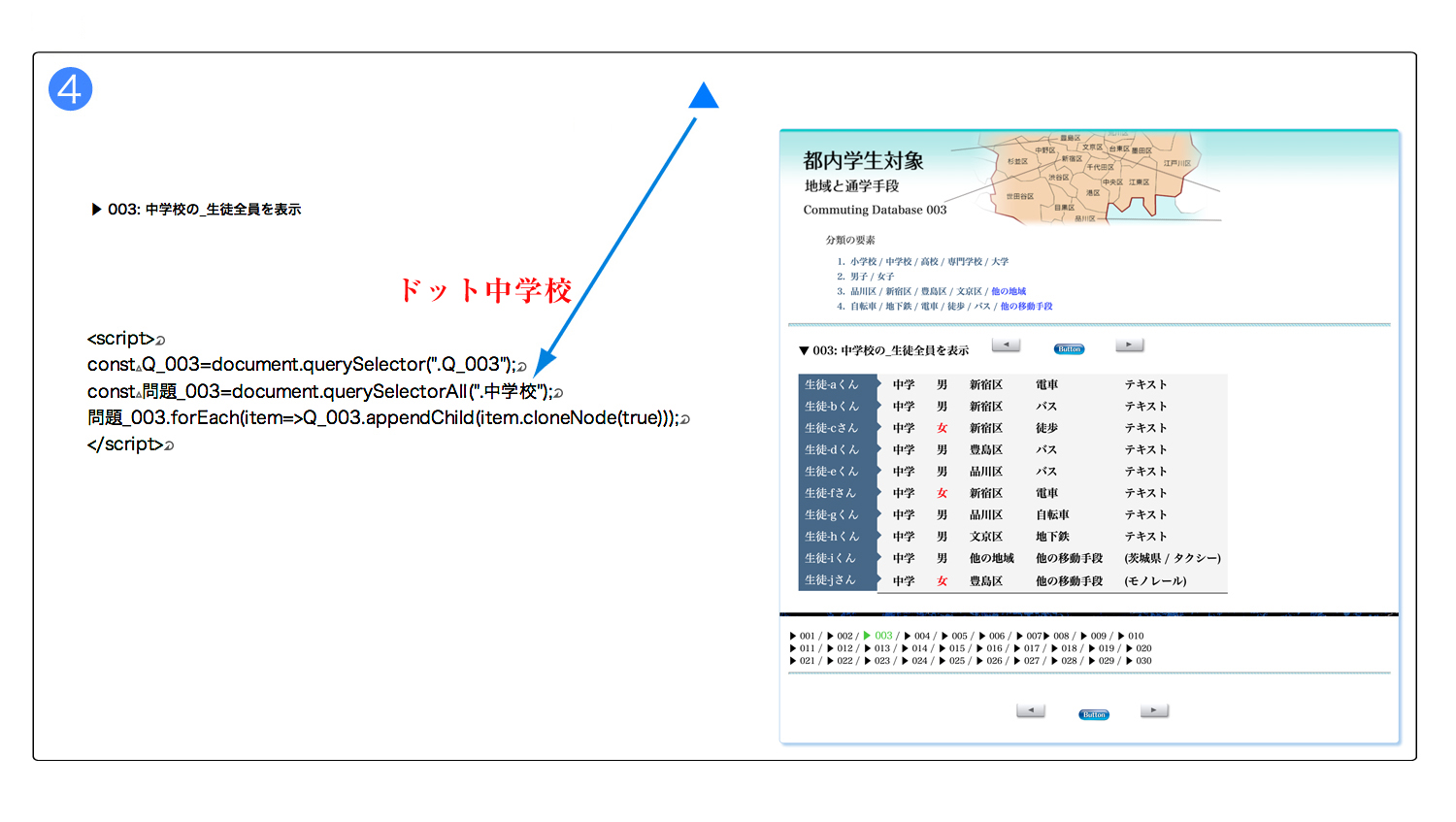The image size is (1456, 822).
Task: Open item ▶ 007 in the number list
Action: (1029, 637)
